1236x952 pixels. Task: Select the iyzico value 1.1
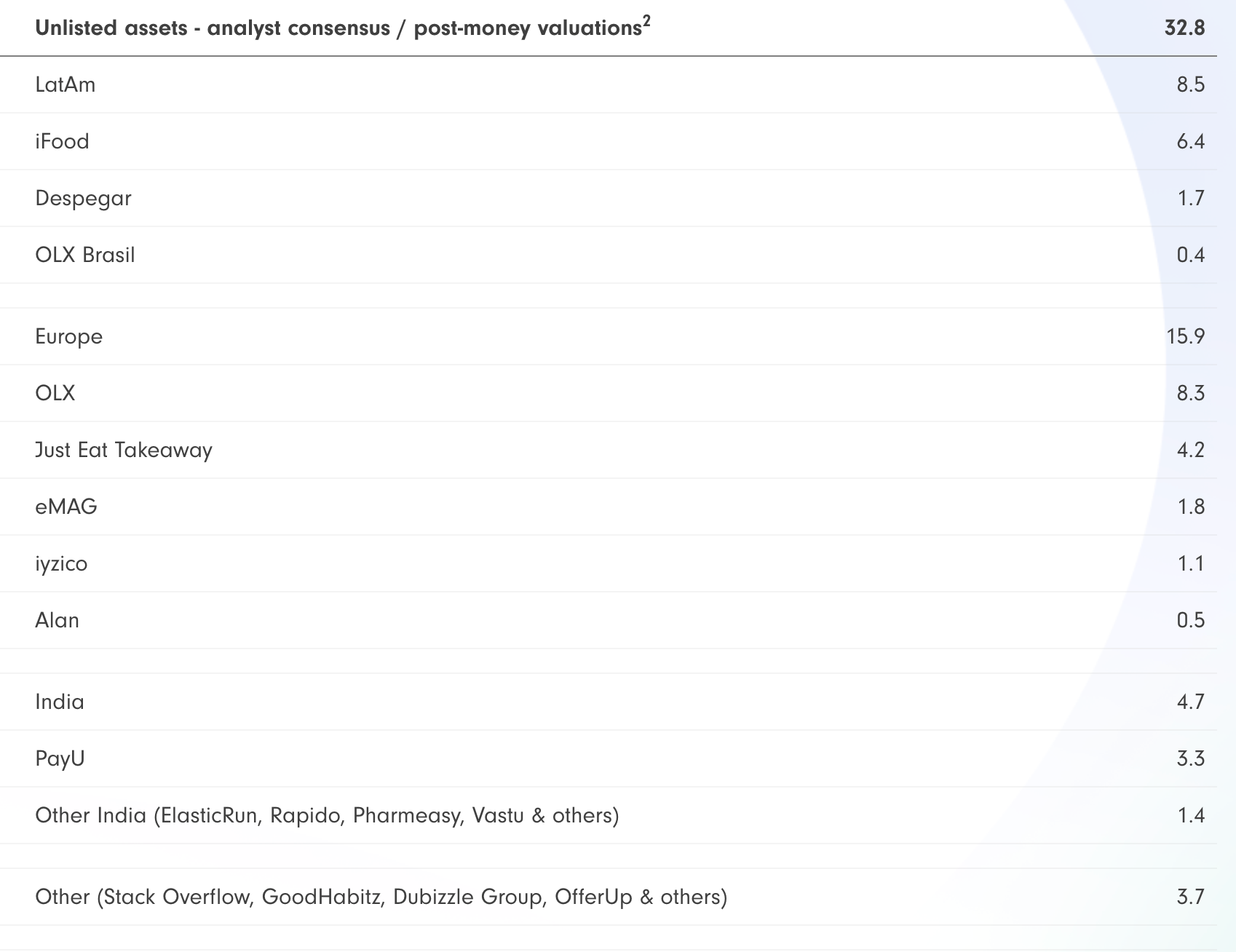1192,563
